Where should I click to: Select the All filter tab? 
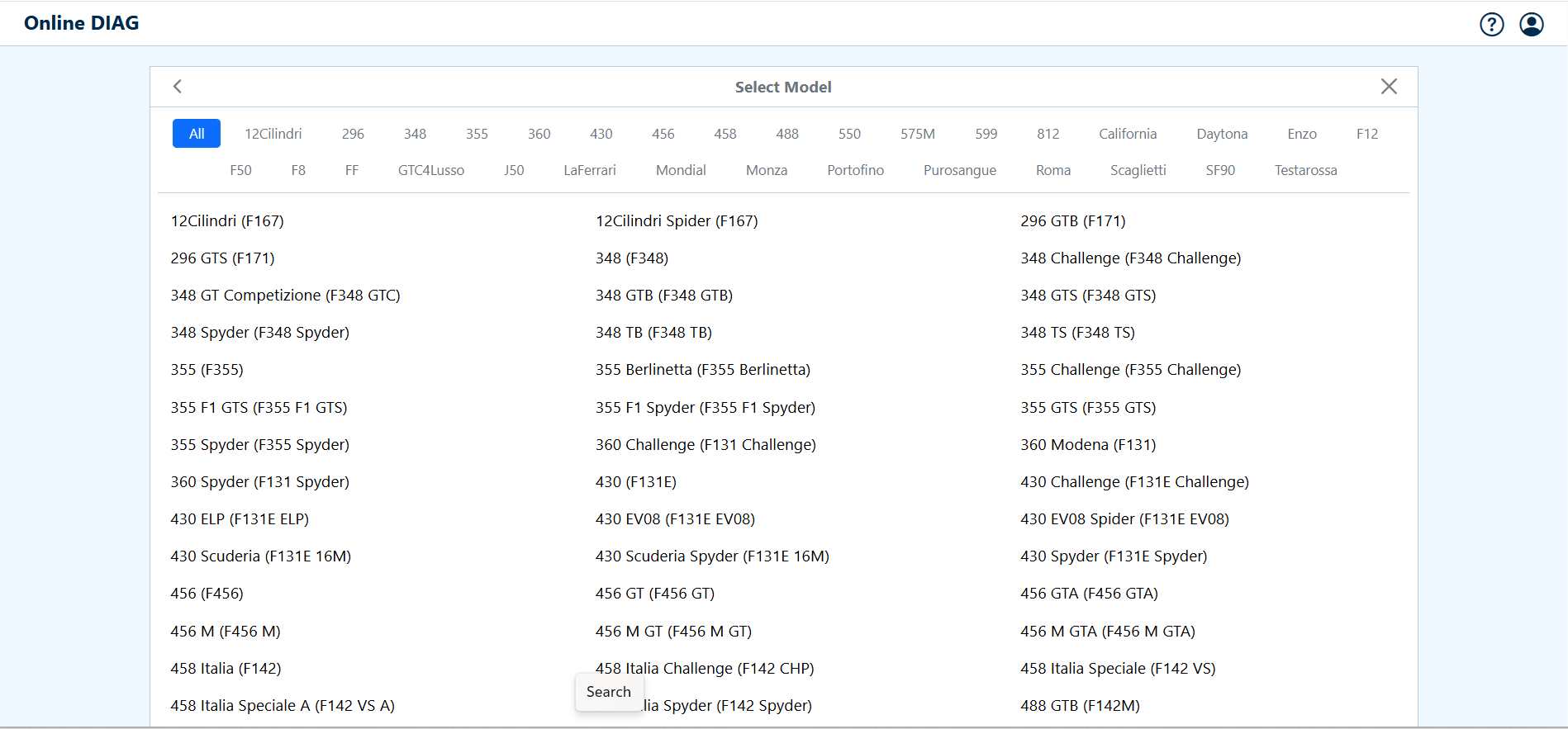click(197, 134)
